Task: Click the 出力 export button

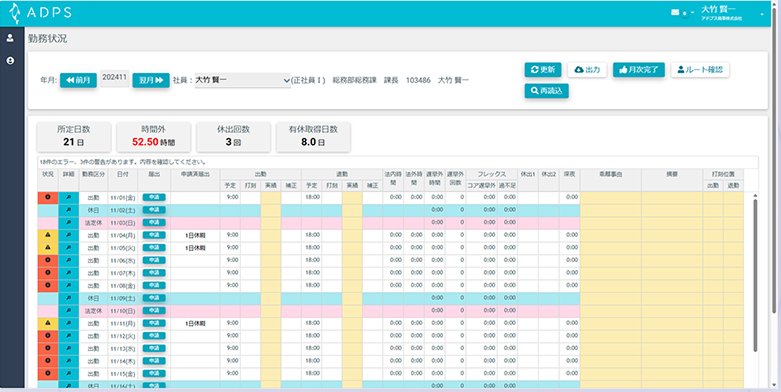Action: click(587, 70)
